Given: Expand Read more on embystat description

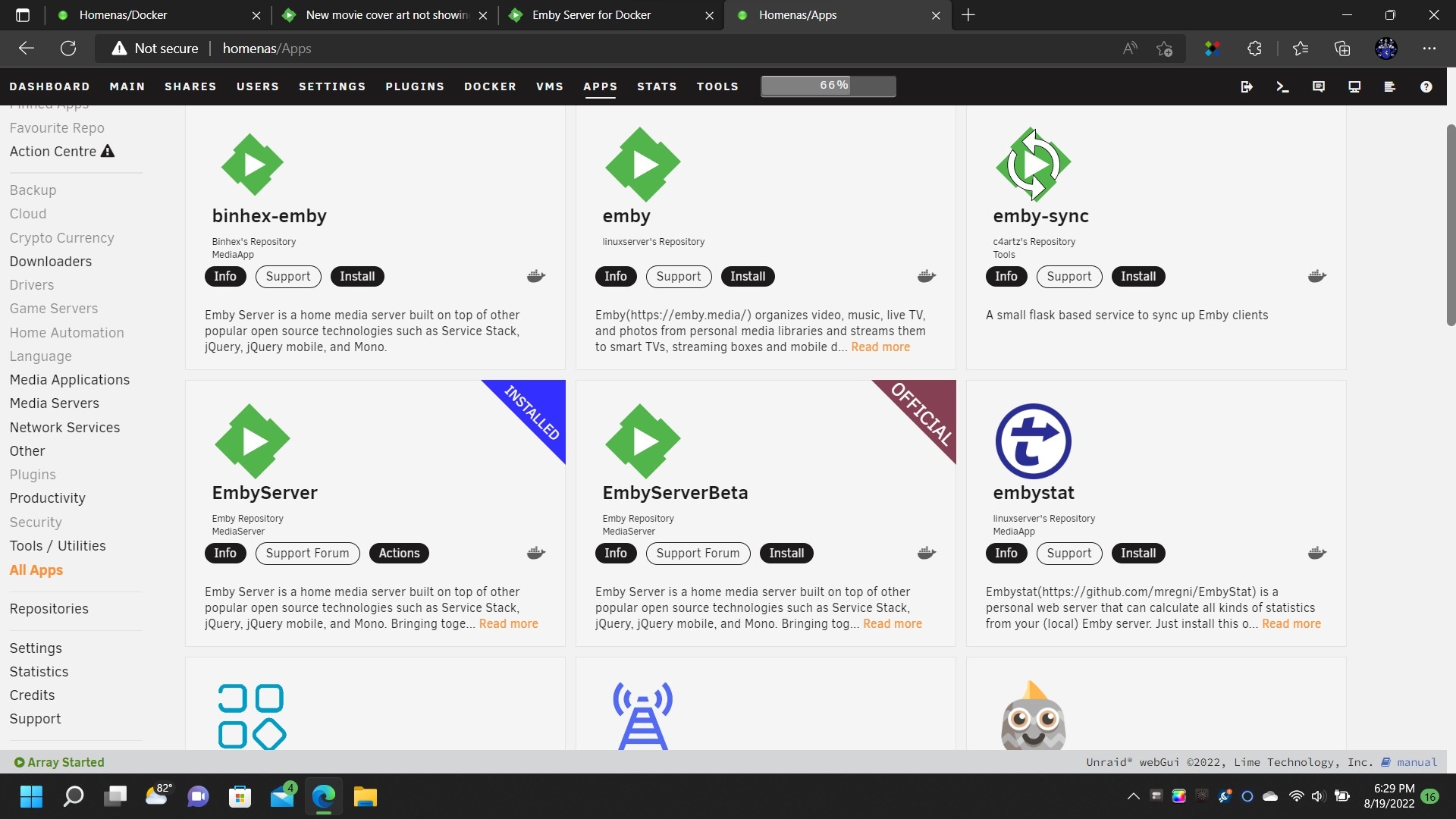Looking at the screenshot, I should pos(1291,623).
